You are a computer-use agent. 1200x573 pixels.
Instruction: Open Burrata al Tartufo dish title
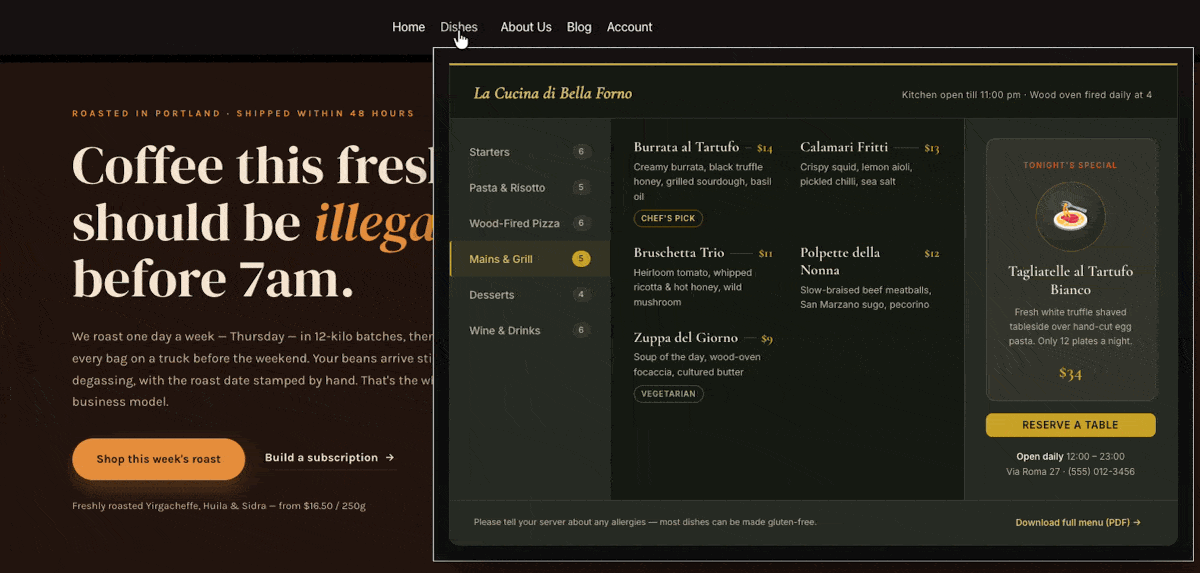click(686, 147)
